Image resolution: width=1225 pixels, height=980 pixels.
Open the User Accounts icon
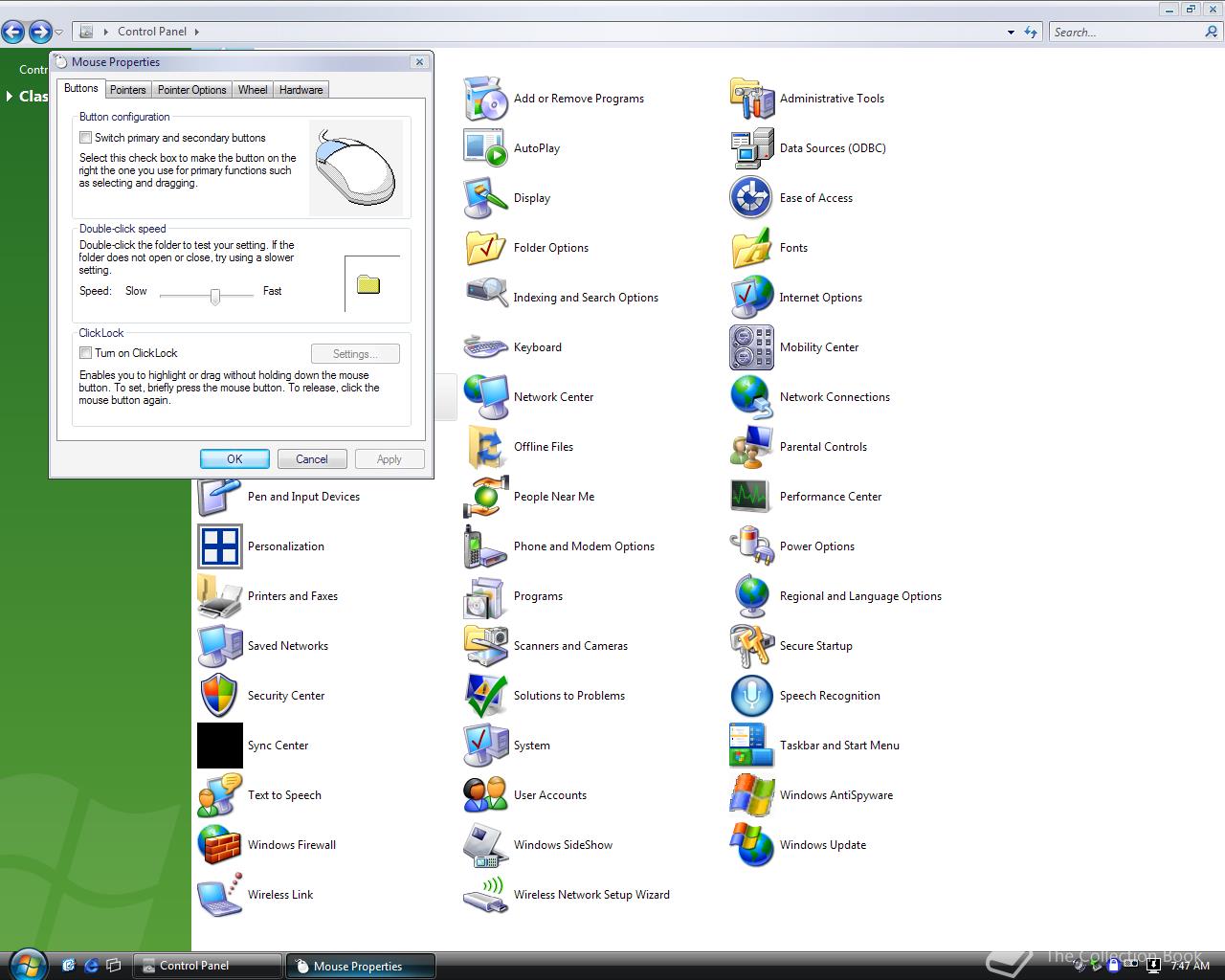(x=486, y=795)
